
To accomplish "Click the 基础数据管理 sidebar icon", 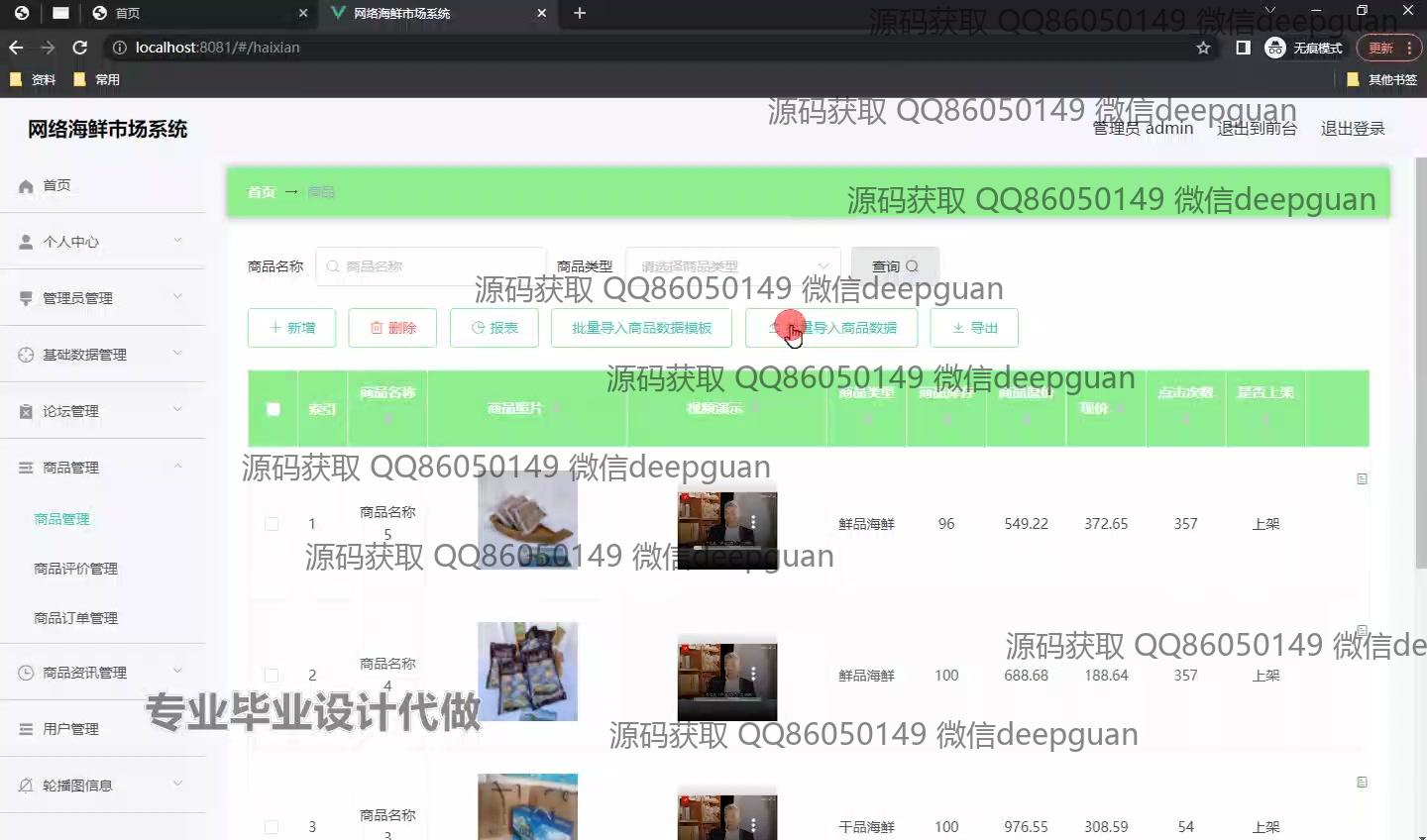I will [26, 355].
